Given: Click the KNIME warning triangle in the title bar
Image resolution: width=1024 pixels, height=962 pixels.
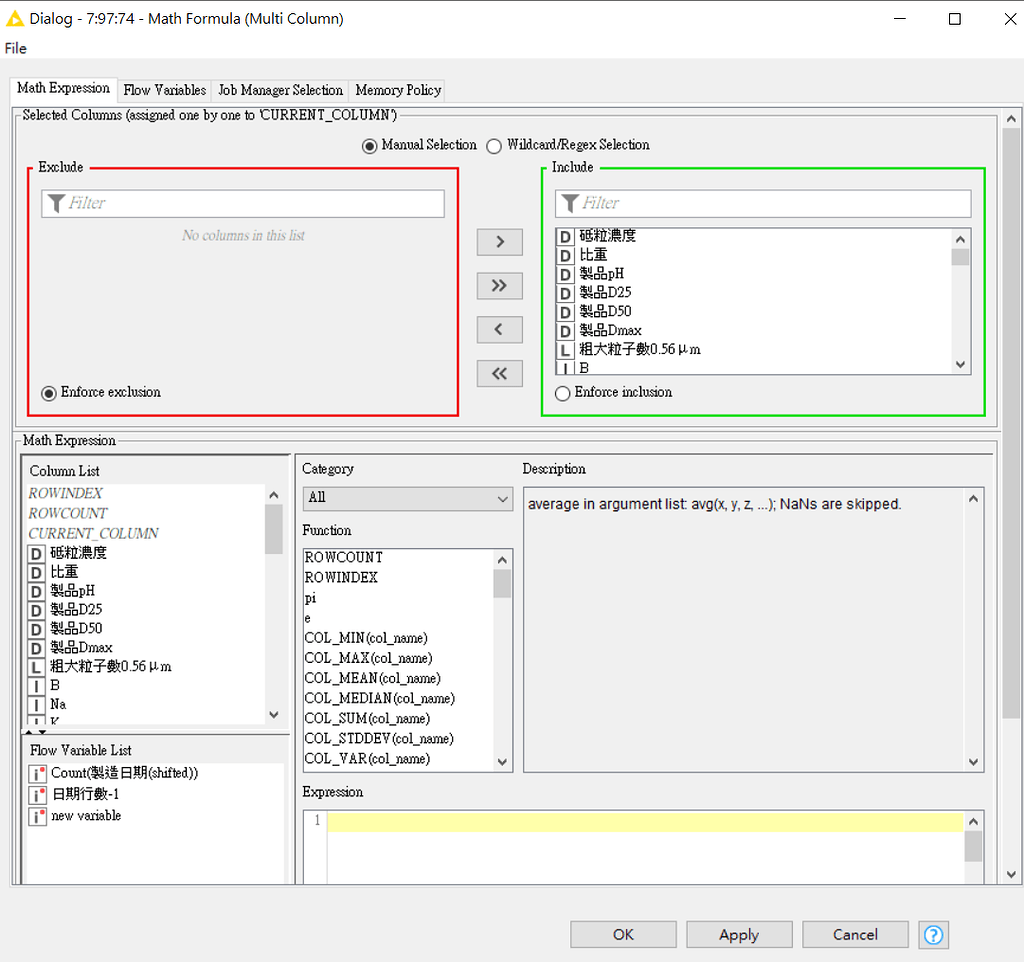Looking at the screenshot, I should coord(15,17).
